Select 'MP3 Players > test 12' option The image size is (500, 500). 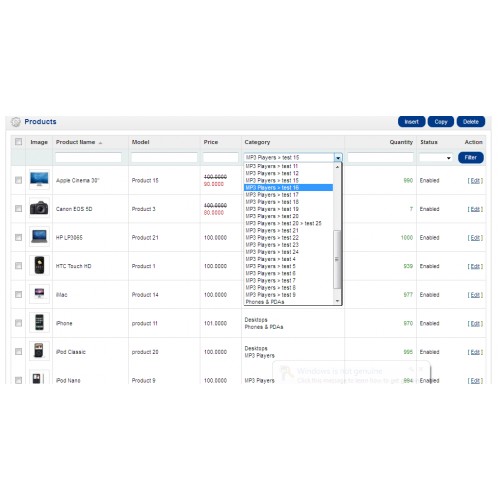[x=288, y=173]
